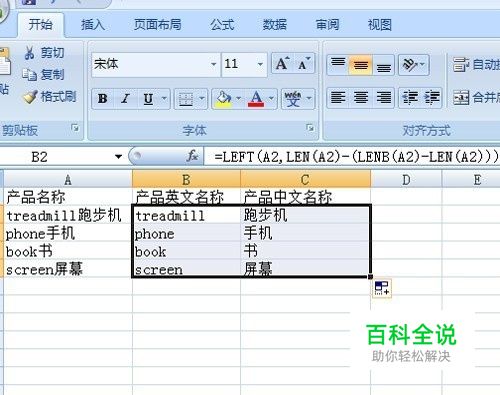Set top vertical alignment
500x395 pixels.
pyautogui.click(x=338, y=64)
